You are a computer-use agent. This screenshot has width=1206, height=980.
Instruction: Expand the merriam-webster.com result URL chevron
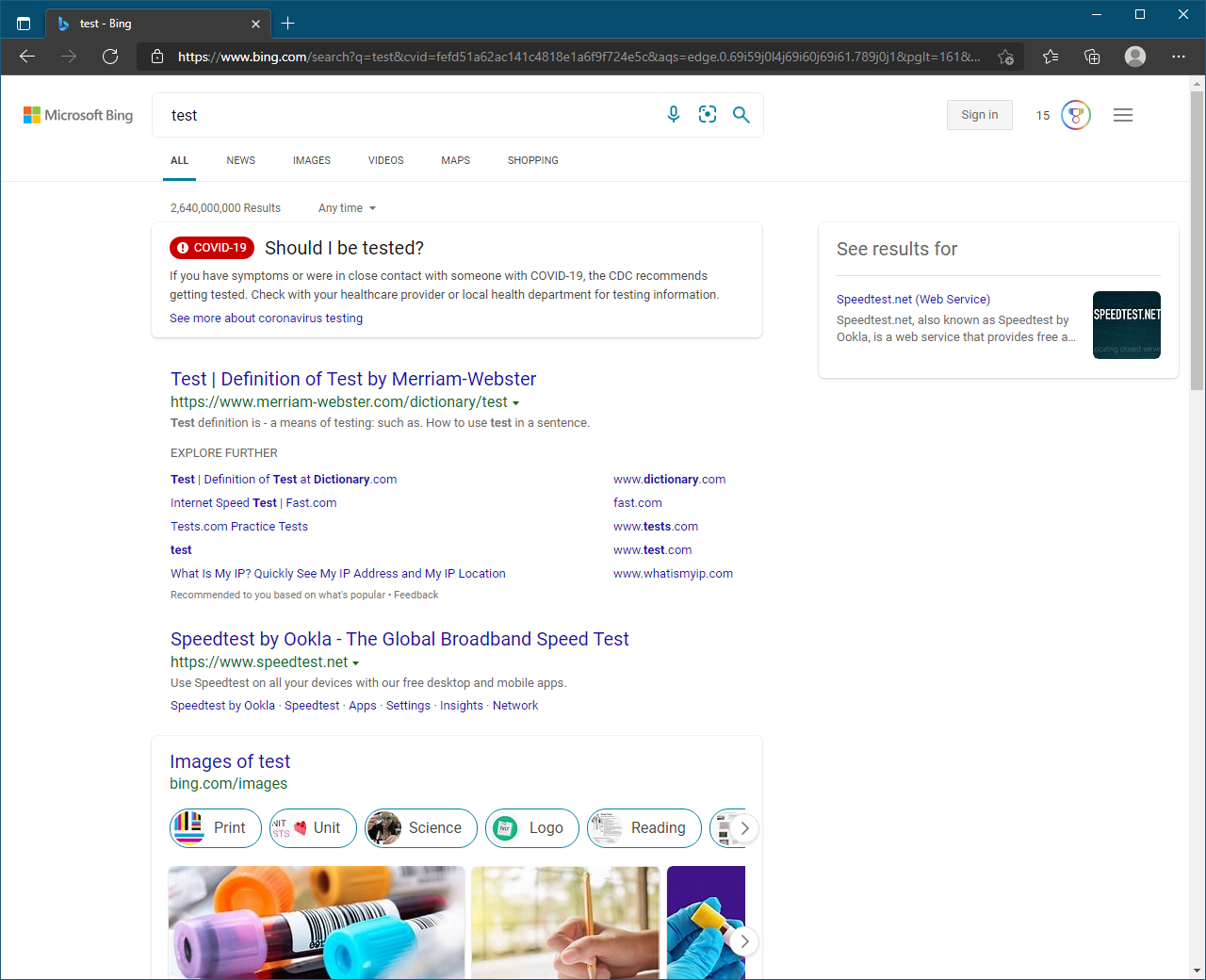click(516, 401)
